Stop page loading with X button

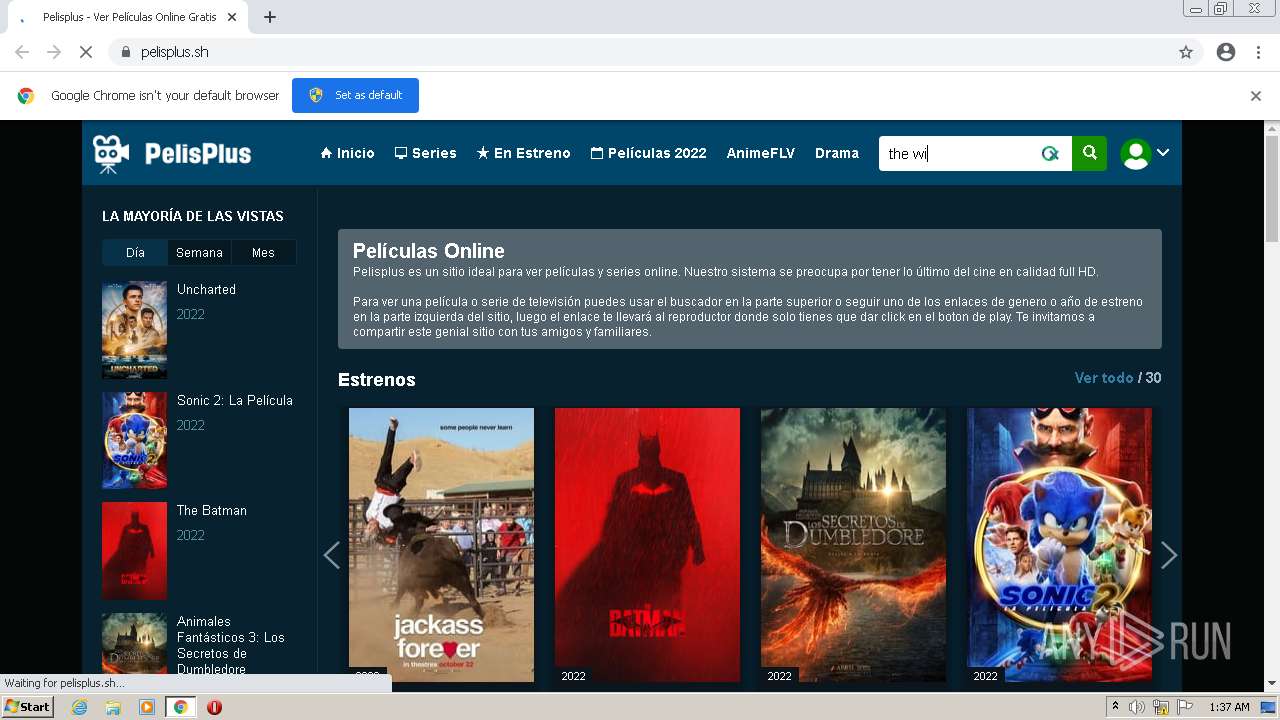pyautogui.click(x=86, y=52)
